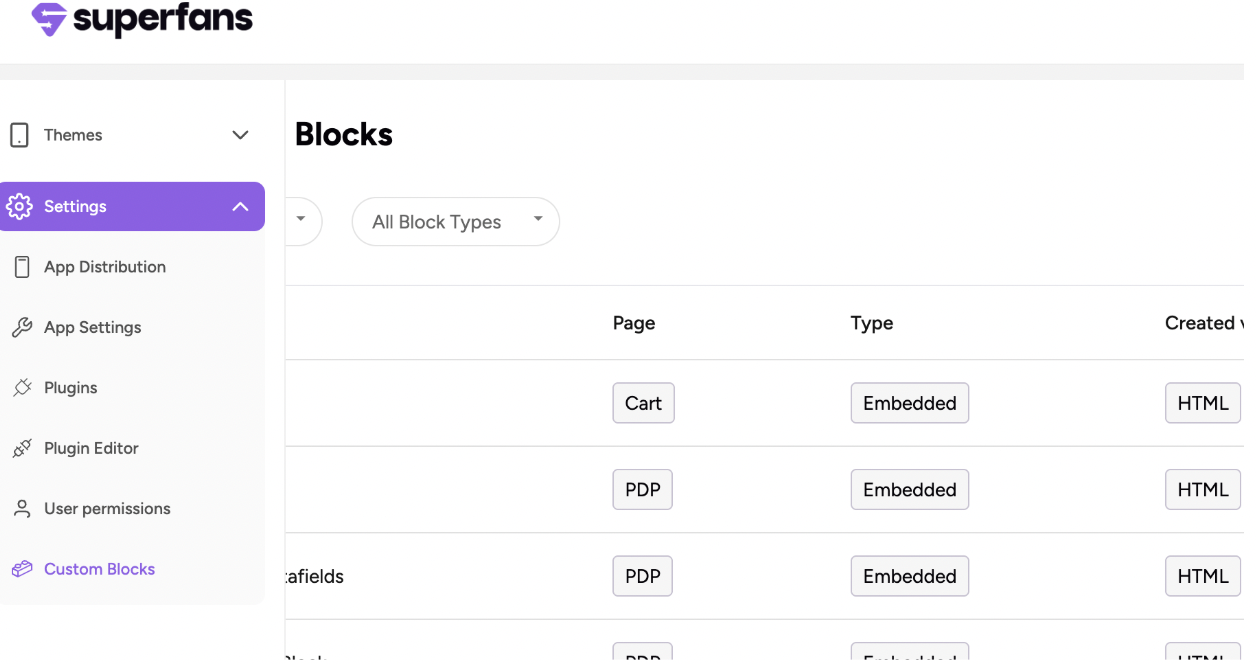Collapse the Settings section chevron
1256x664 pixels.
pyautogui.click(x=240, y=207)
